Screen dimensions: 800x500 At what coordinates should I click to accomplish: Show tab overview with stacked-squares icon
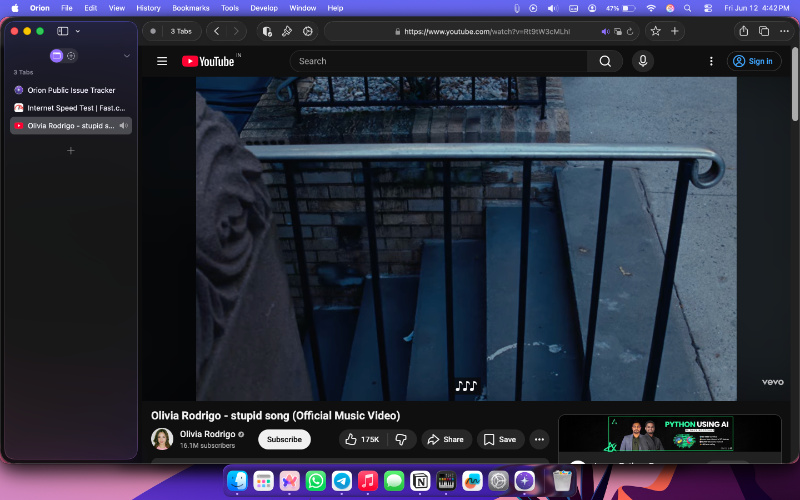[x=764, y=31]
